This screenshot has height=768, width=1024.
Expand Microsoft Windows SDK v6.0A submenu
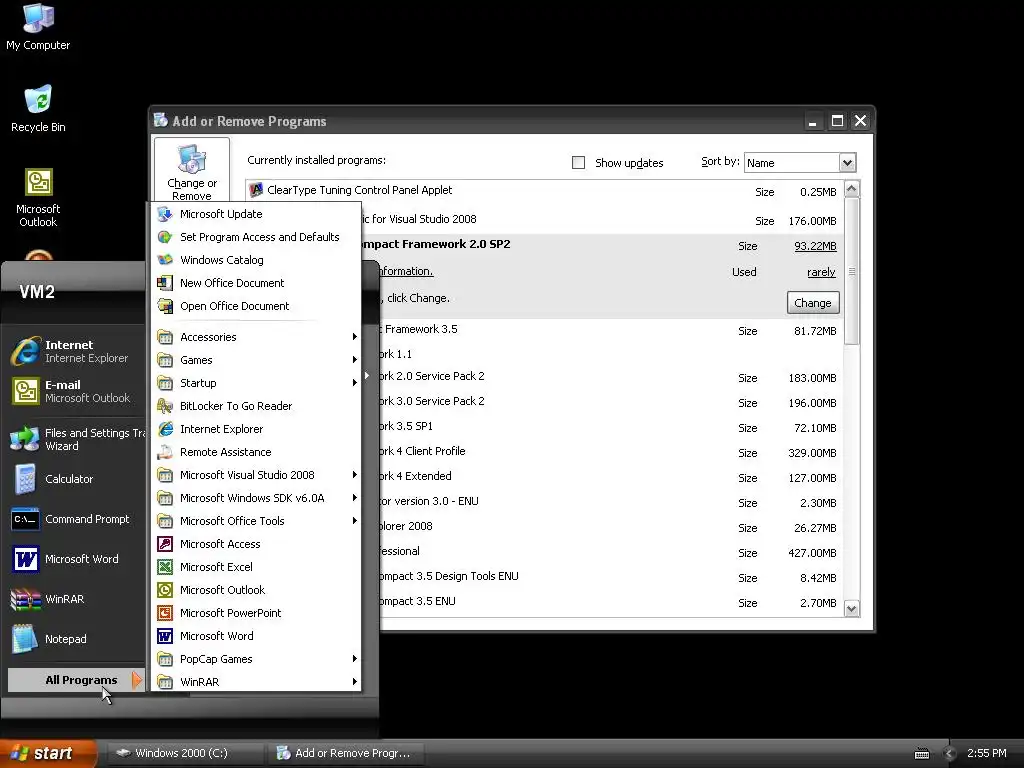click(255, 498)
